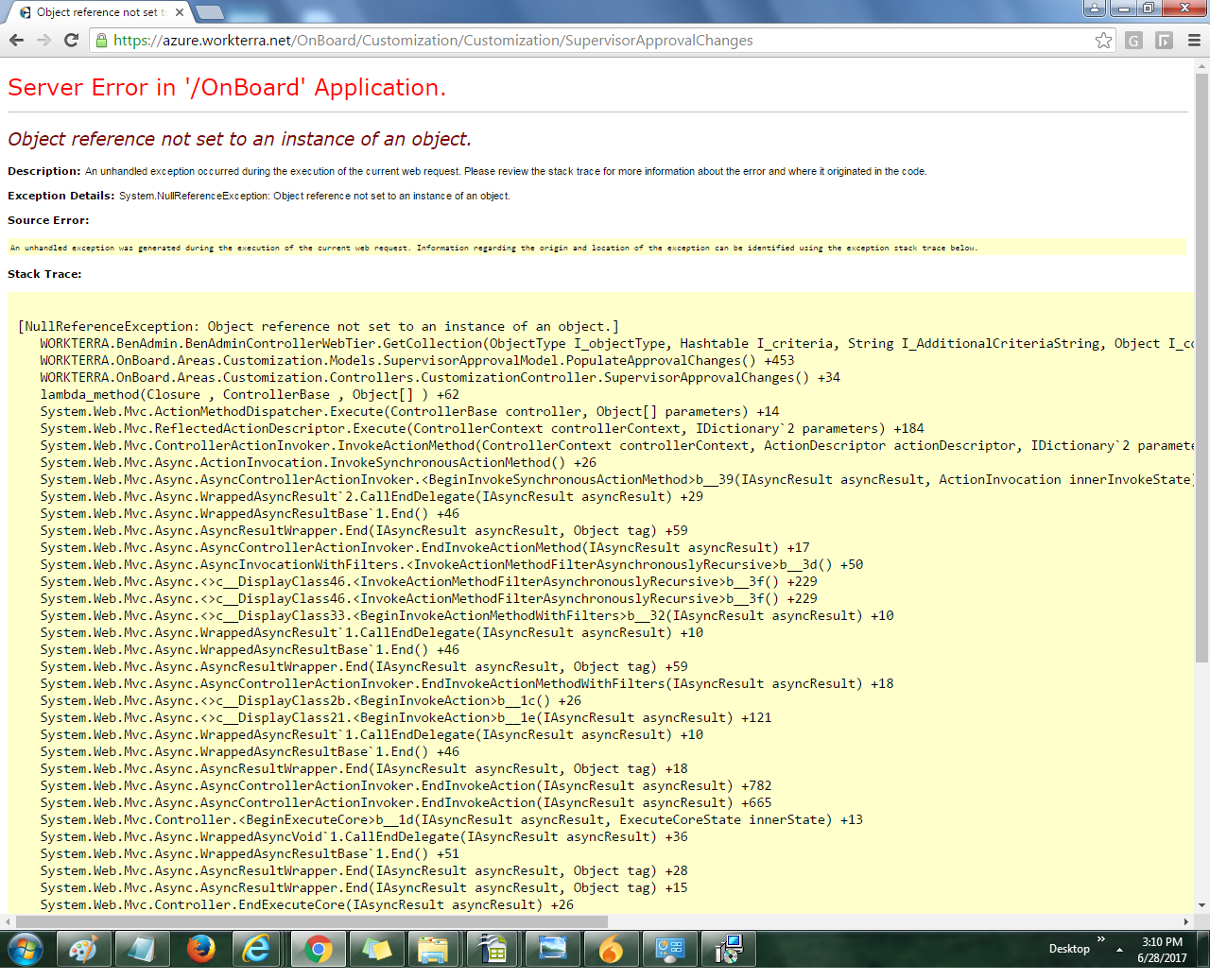Bookmark this page with the star icon
The width and height of the screenshot is (1210, 980).
click(1103, 41)
